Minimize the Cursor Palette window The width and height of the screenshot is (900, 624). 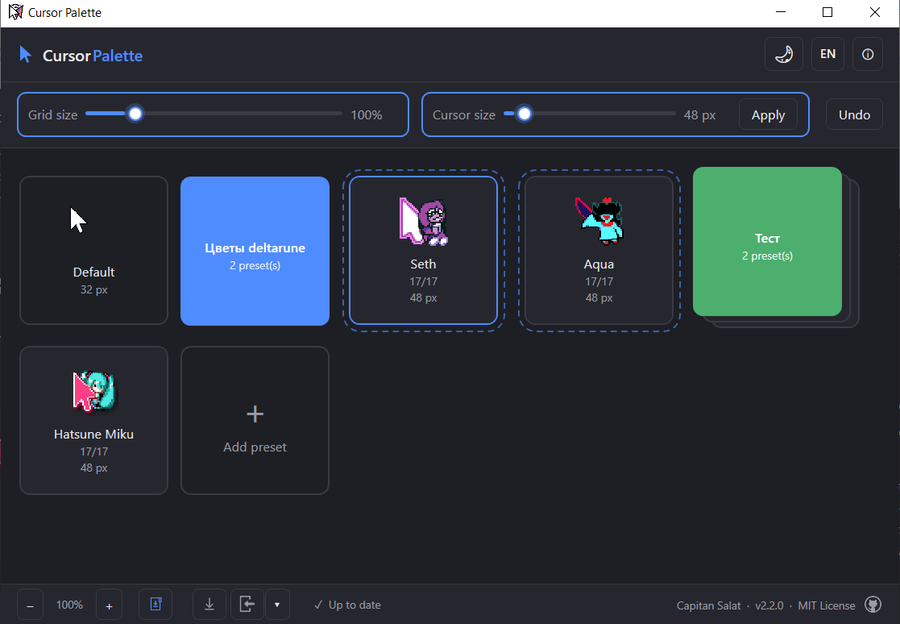tap(781, 12)
